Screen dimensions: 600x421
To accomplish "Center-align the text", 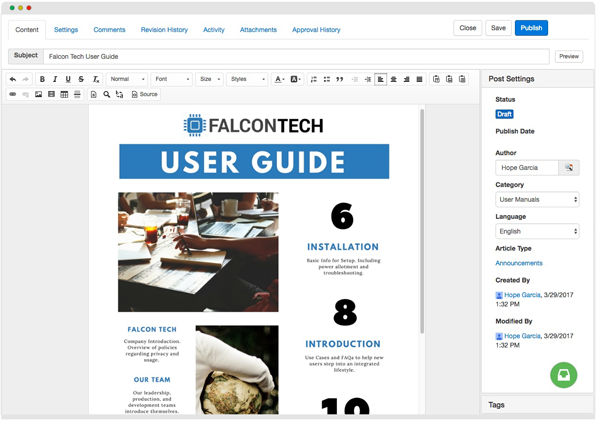I will pyautogui.click(x=393, y=79).
